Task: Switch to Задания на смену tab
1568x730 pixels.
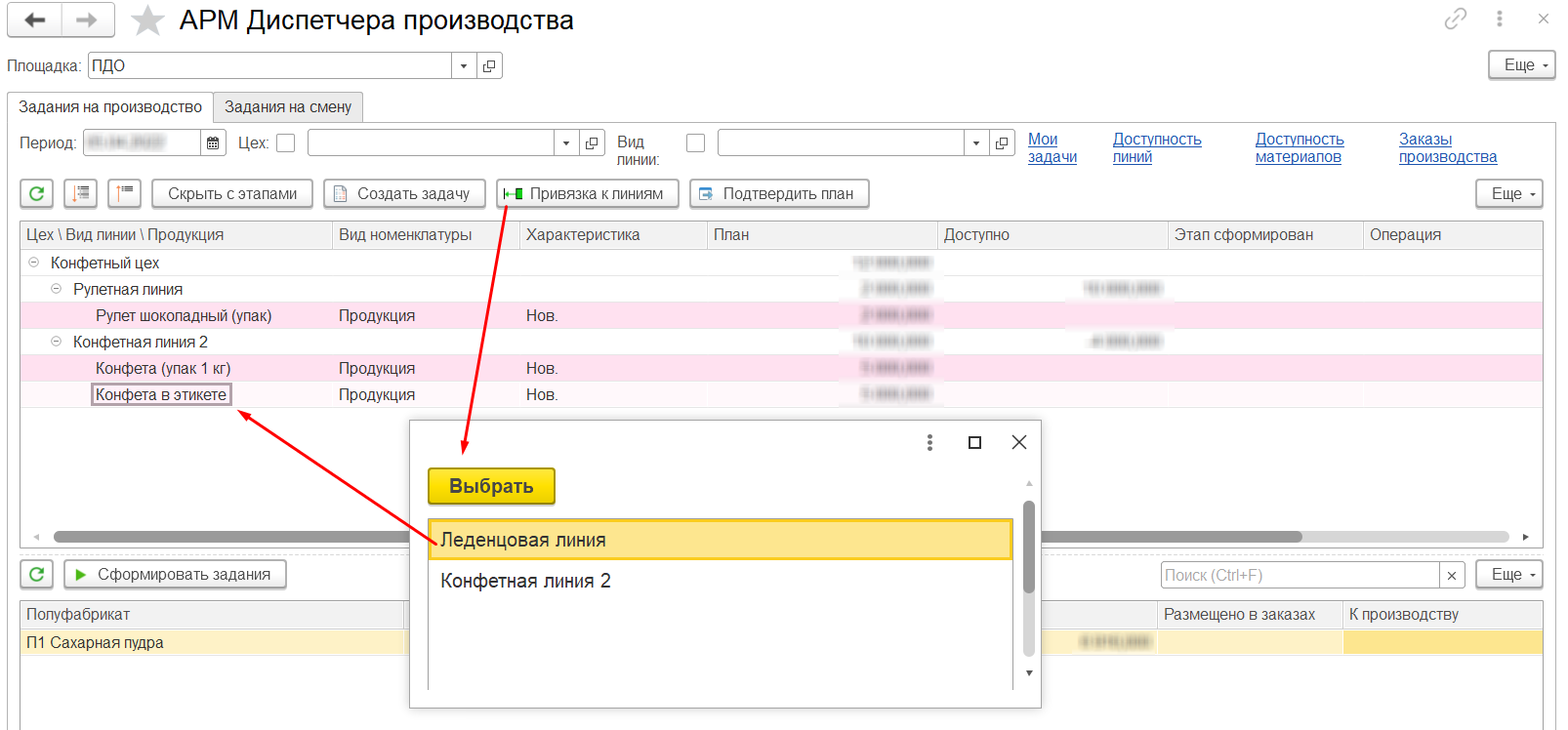Action: point(288,107)
